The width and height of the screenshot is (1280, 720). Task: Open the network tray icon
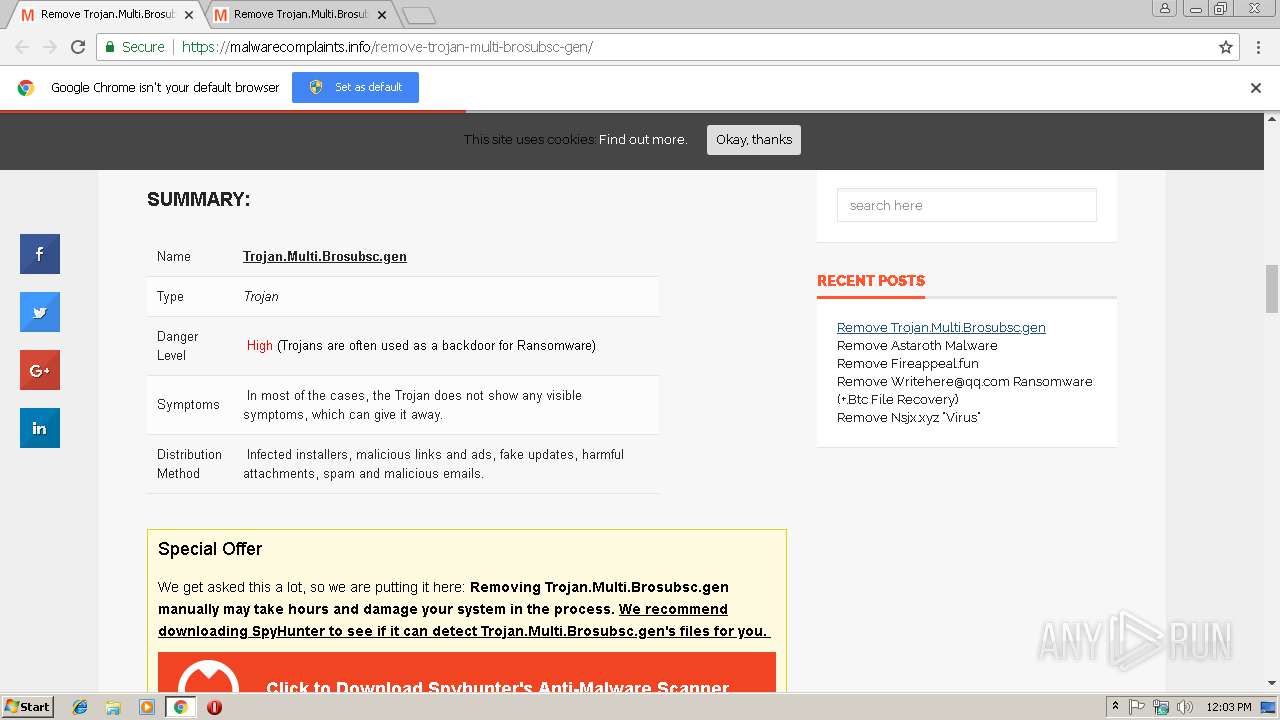[1161, 707]
